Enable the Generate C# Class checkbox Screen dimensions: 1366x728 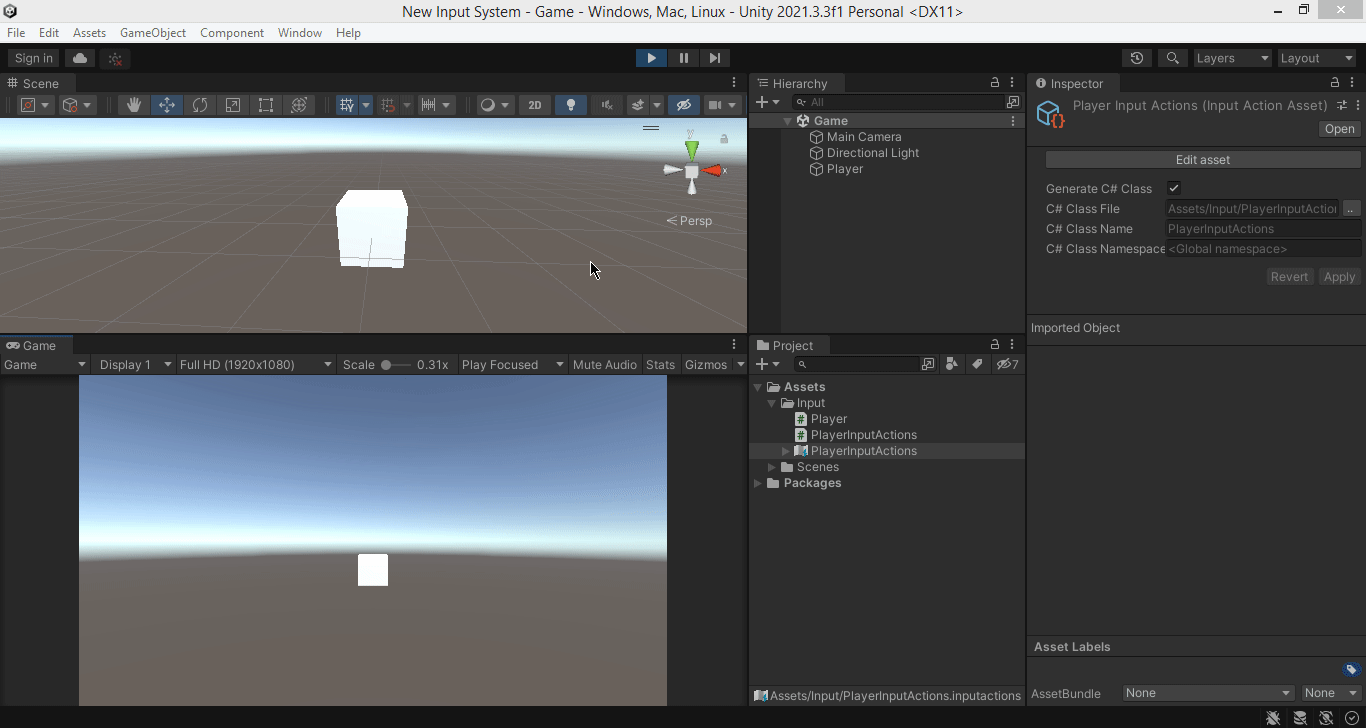(x=1173, y=188)
